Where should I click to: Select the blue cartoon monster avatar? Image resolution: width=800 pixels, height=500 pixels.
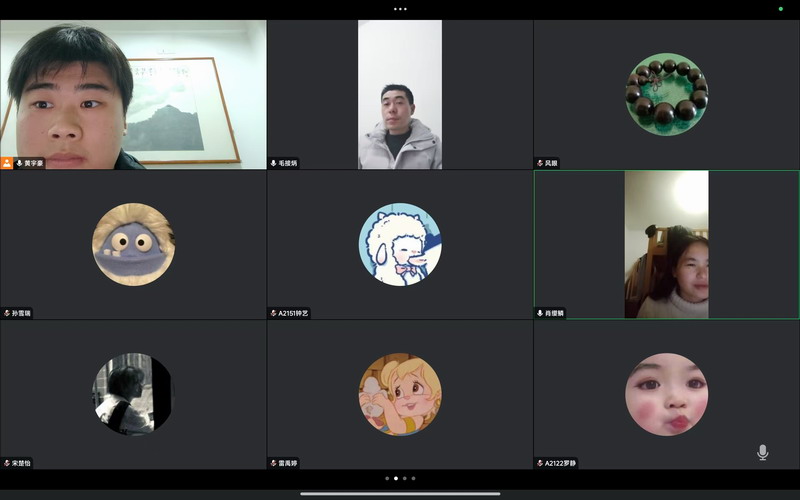tap(133, 244)
